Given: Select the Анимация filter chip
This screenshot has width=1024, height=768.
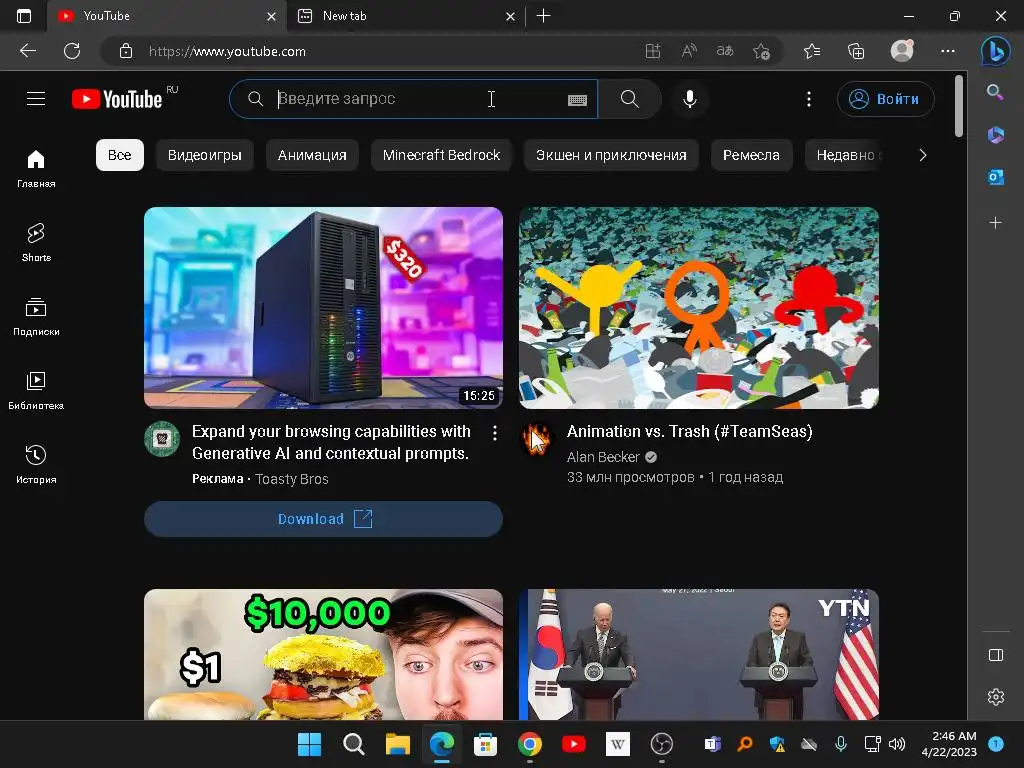Looking at the screenshot, I should [312, 155].
